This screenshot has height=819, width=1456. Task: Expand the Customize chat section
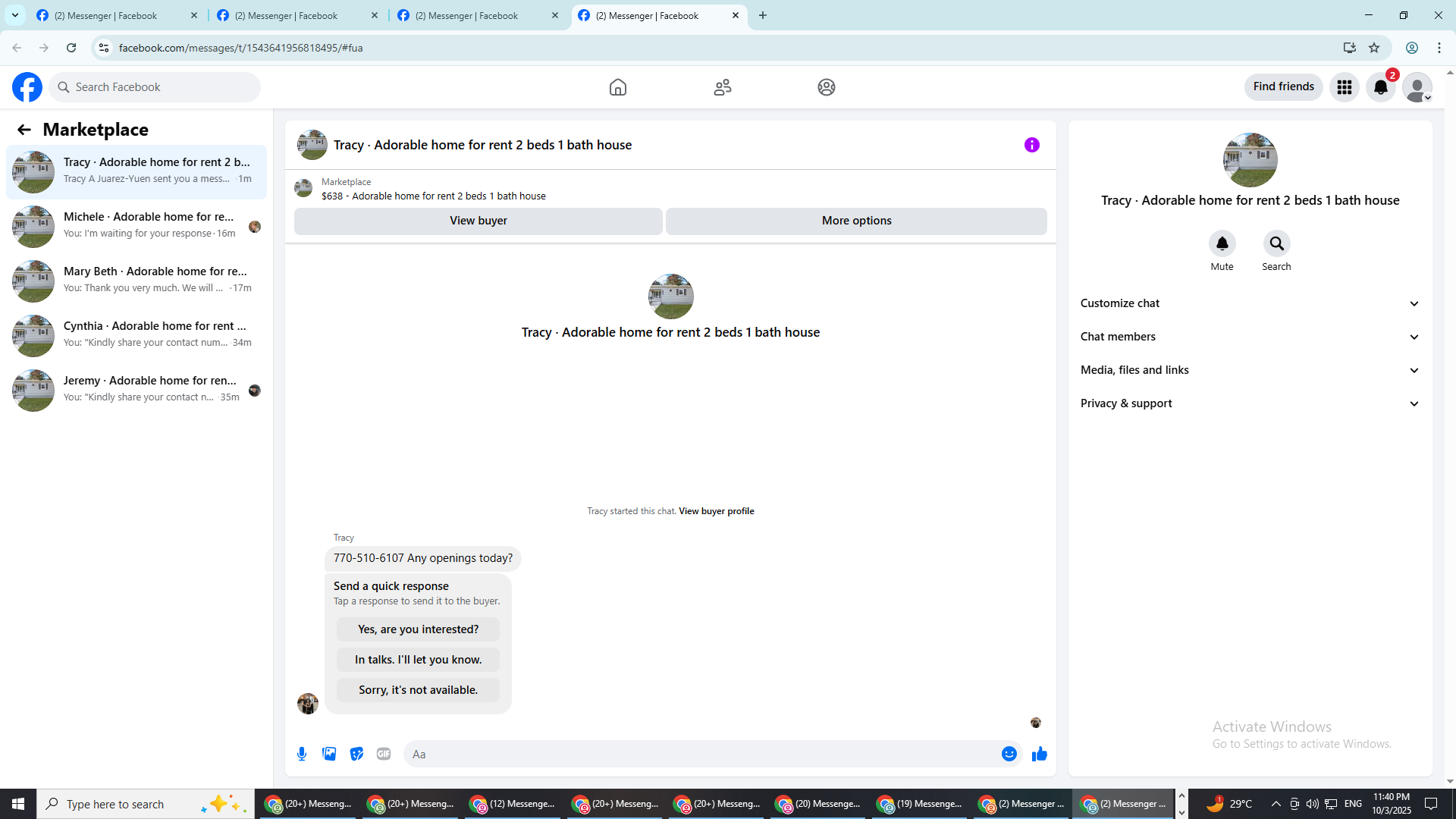(1250, 303)
